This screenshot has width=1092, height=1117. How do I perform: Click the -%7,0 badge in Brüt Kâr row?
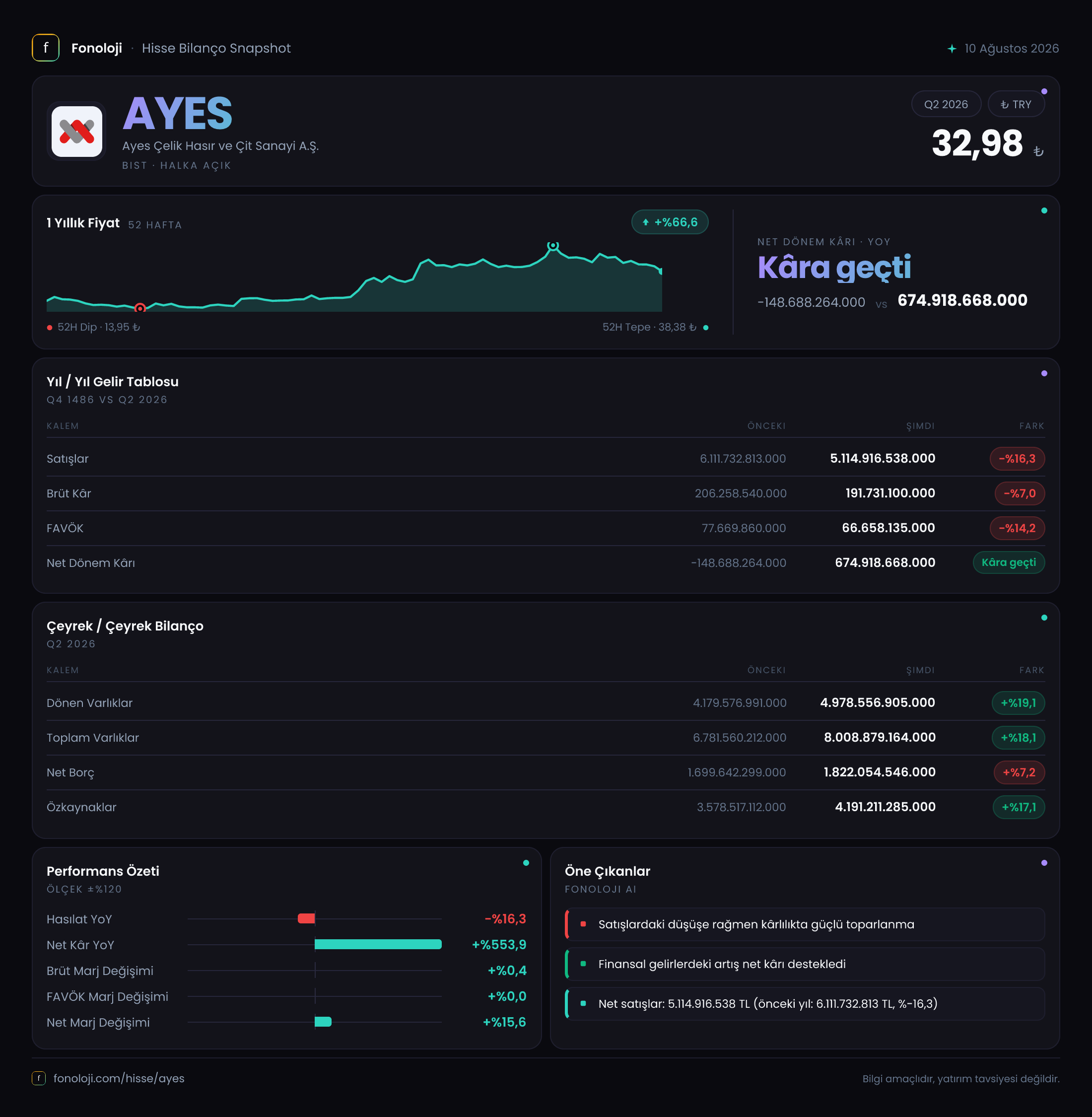pos(1019,493)
